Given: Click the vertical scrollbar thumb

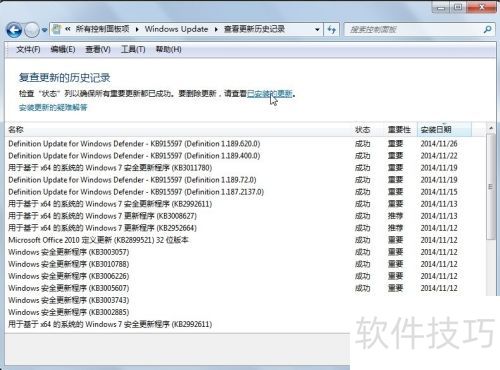Looking at the screenshot, I should (x=490, y=187).
